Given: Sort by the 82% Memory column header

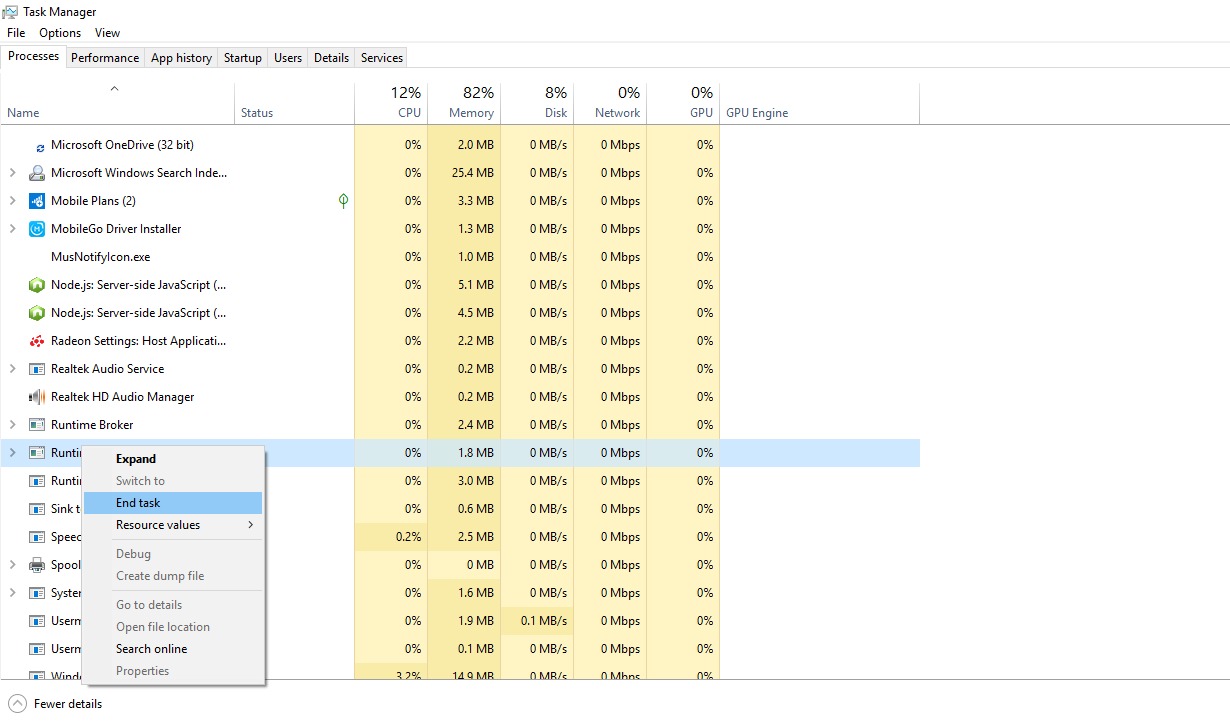Looking at the screenshot, I should click(x=464, y=104).
